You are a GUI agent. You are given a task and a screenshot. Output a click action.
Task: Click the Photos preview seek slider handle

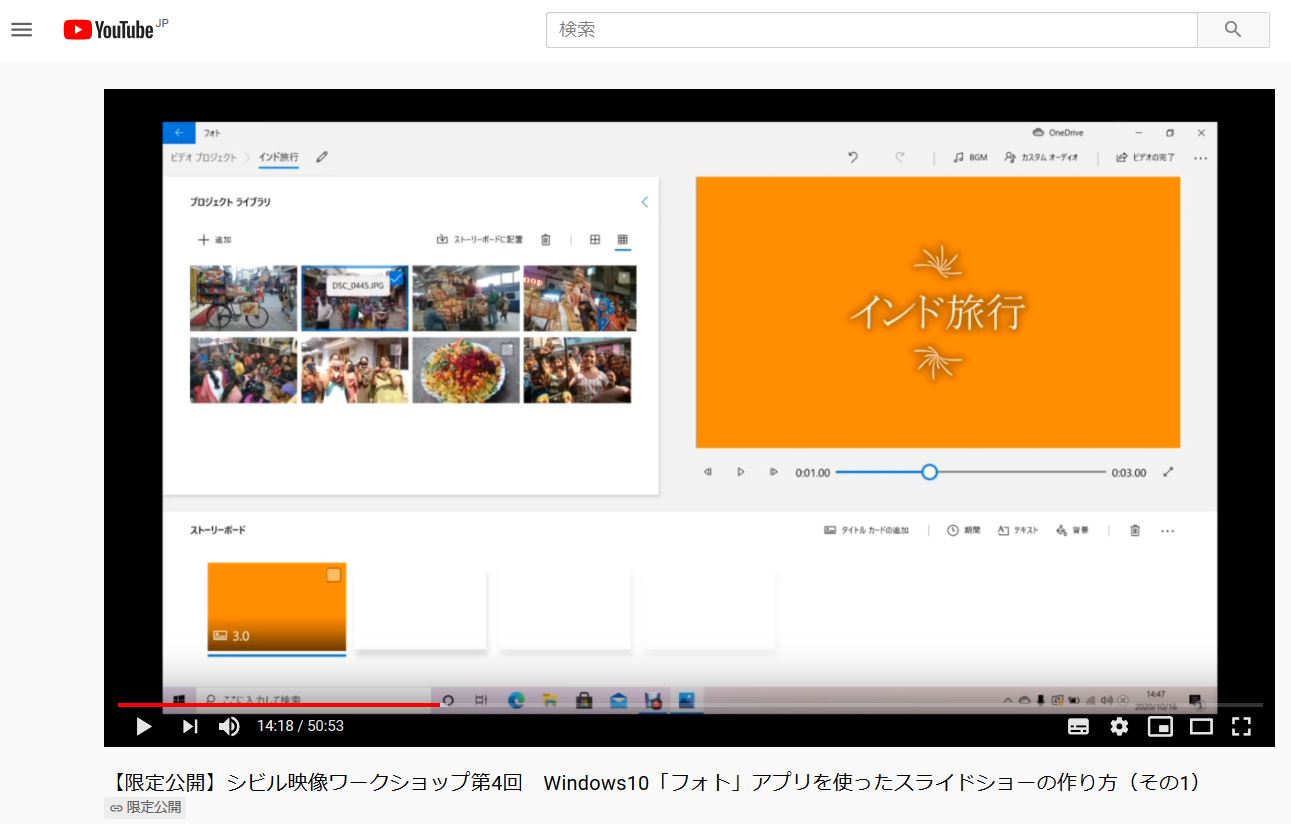(x=929, y=472)
